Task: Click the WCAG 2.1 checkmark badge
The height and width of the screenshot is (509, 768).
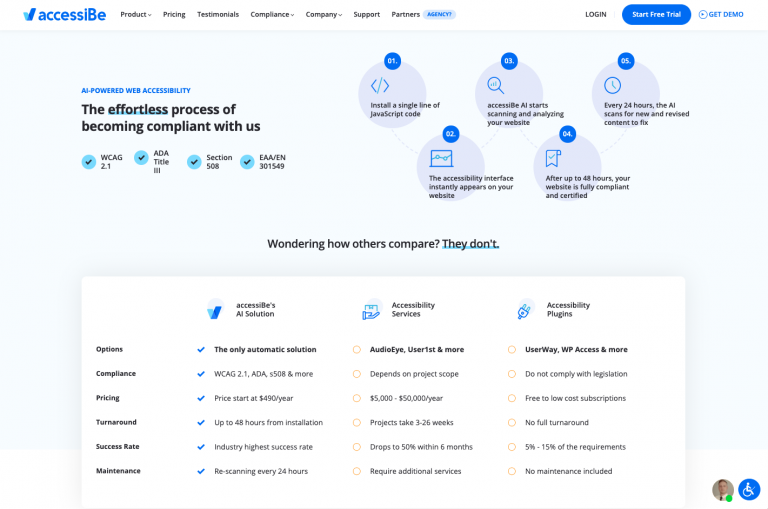Action: click(x=89, y=162)
